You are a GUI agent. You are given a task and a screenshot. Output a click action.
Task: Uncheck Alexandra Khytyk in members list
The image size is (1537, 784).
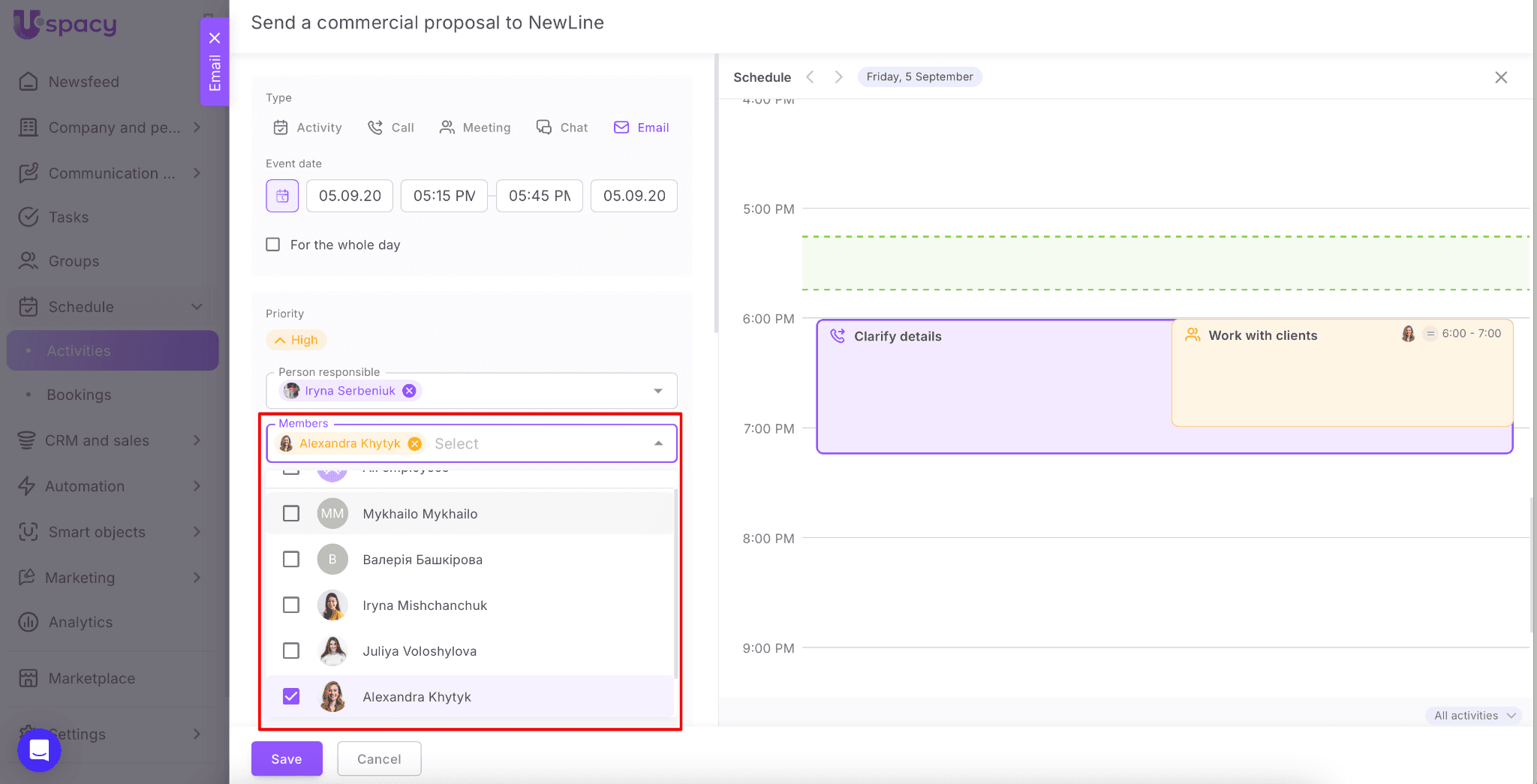(x=291, y=697)
